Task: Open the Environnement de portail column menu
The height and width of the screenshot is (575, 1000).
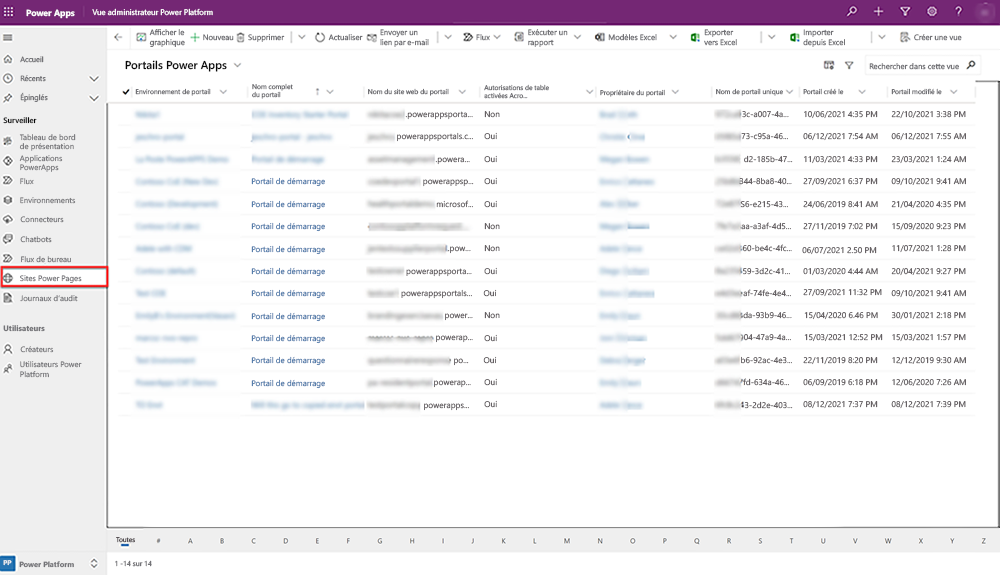Action: (223, 92)
